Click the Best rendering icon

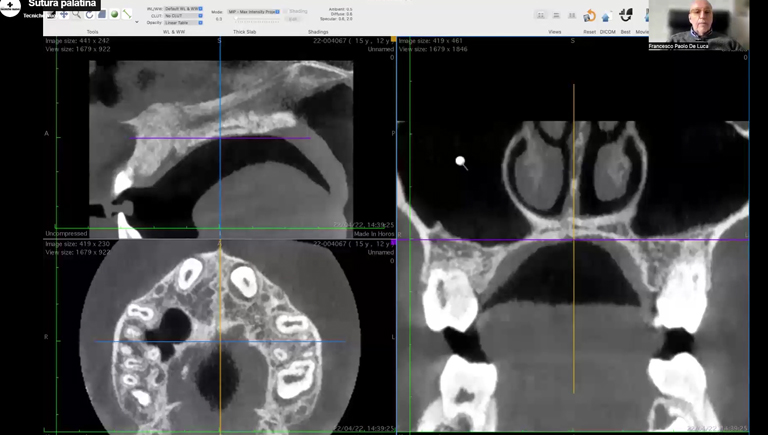click(626, 16)
